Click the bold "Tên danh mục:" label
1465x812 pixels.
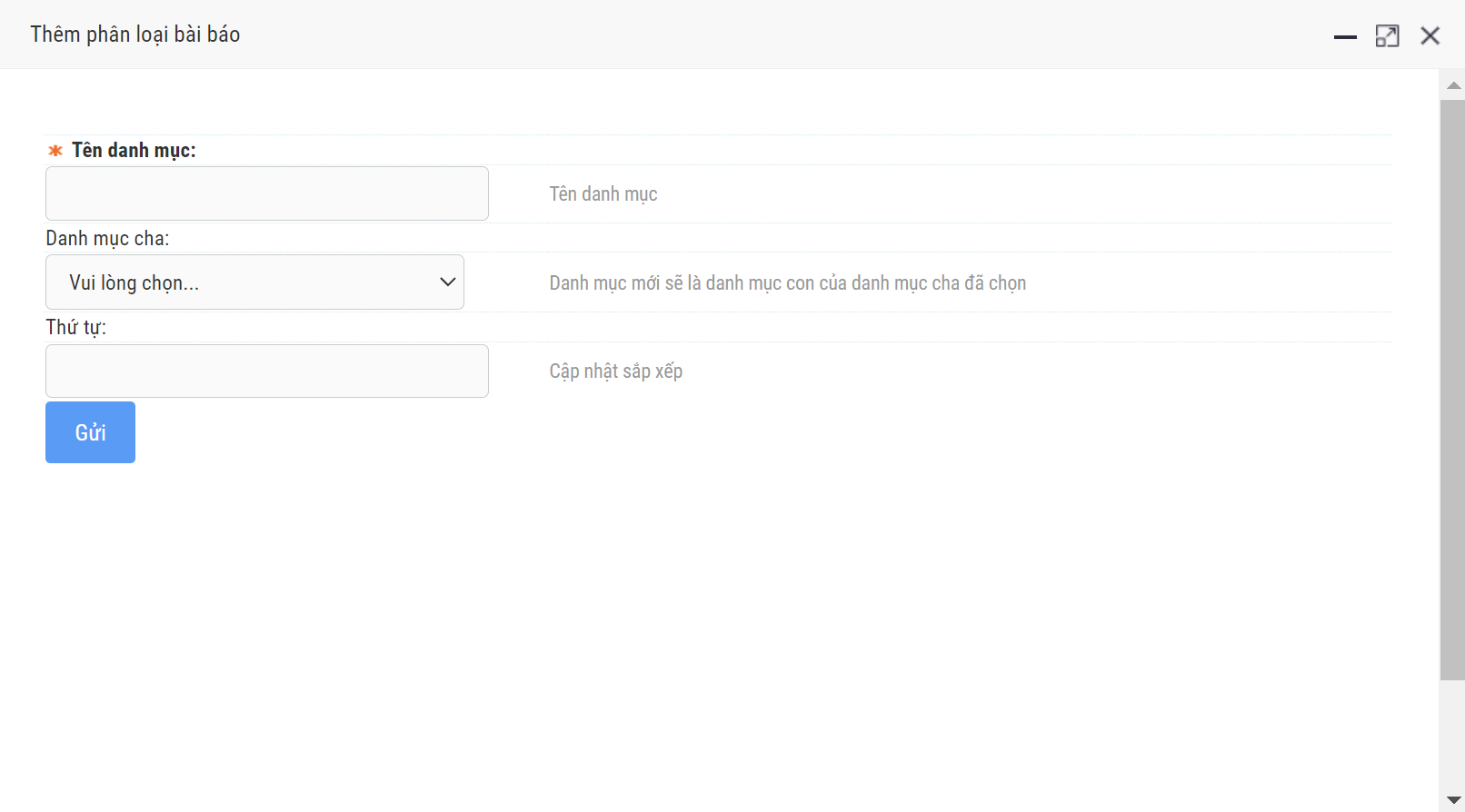click(x=134, y=151)
